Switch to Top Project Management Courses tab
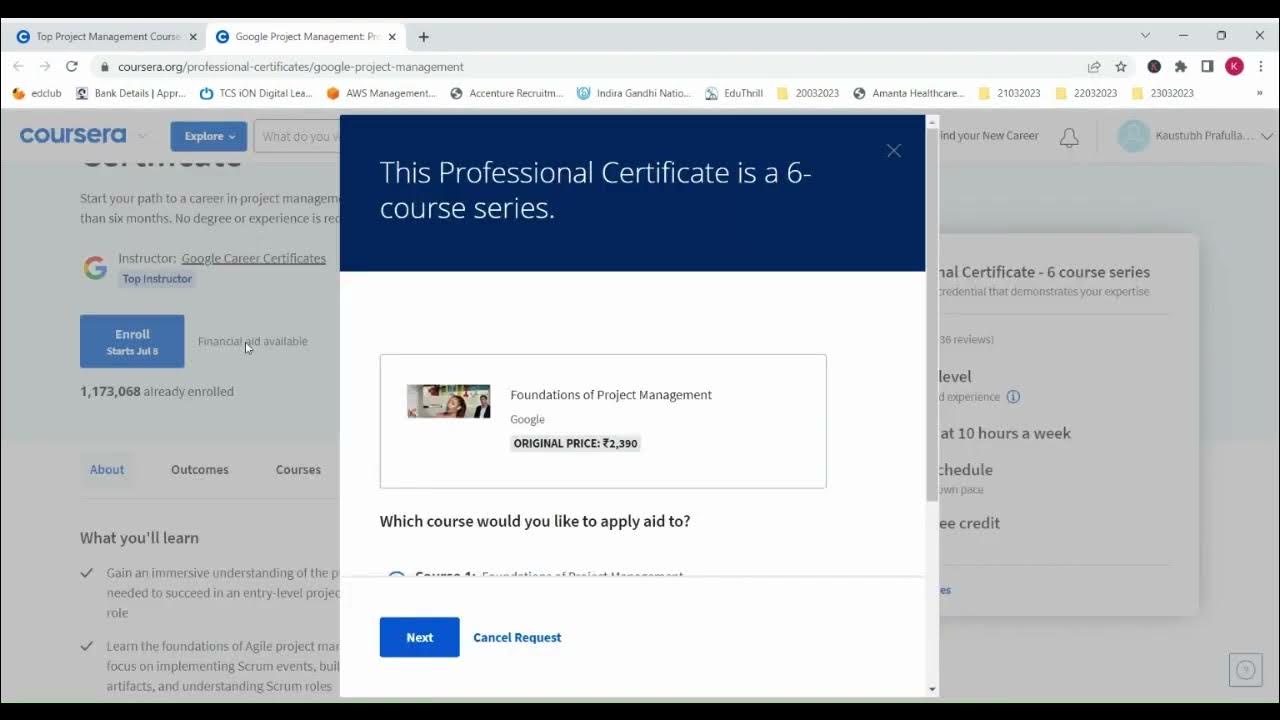Viewport: 1280px width, 720px height. [105, 36]
